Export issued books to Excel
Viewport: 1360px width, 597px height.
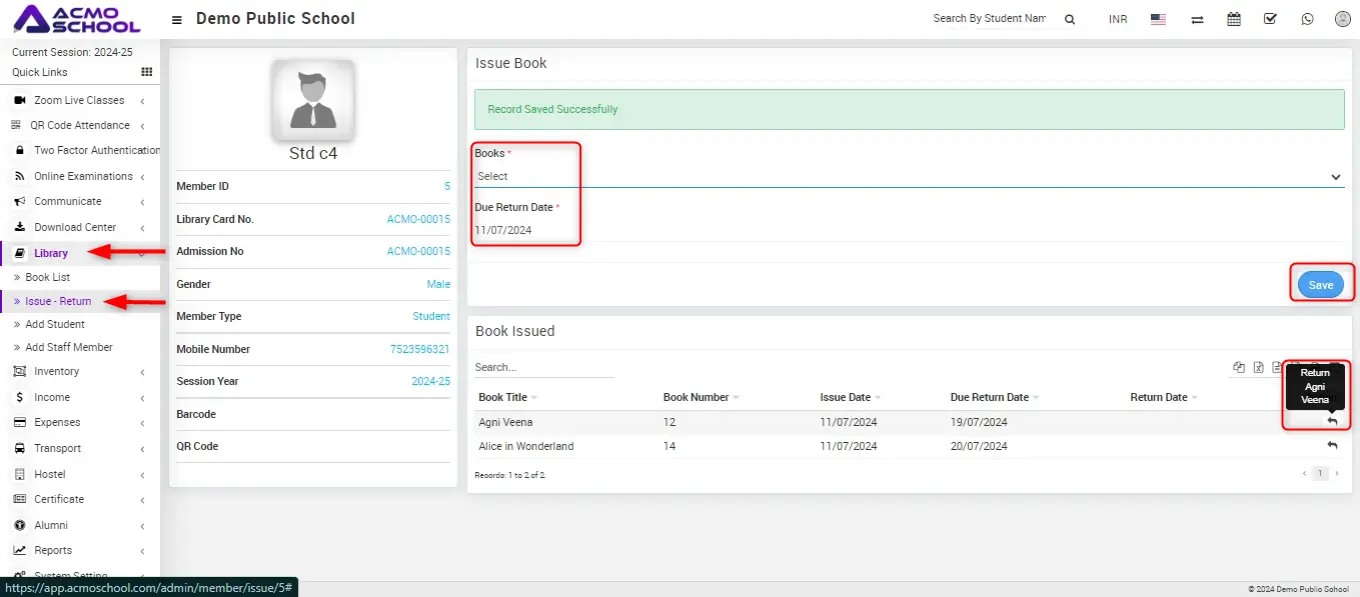[x=1259, y=367]
